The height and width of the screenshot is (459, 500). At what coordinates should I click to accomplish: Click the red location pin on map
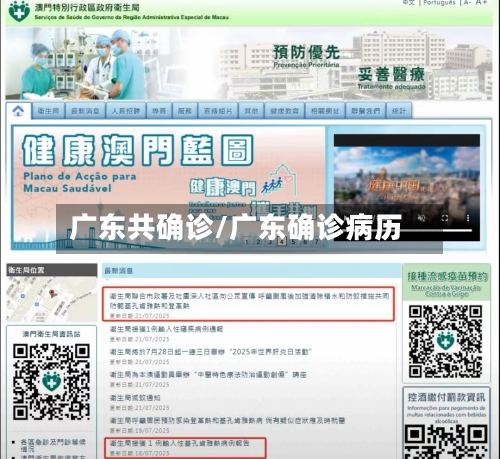coord(52,294)
